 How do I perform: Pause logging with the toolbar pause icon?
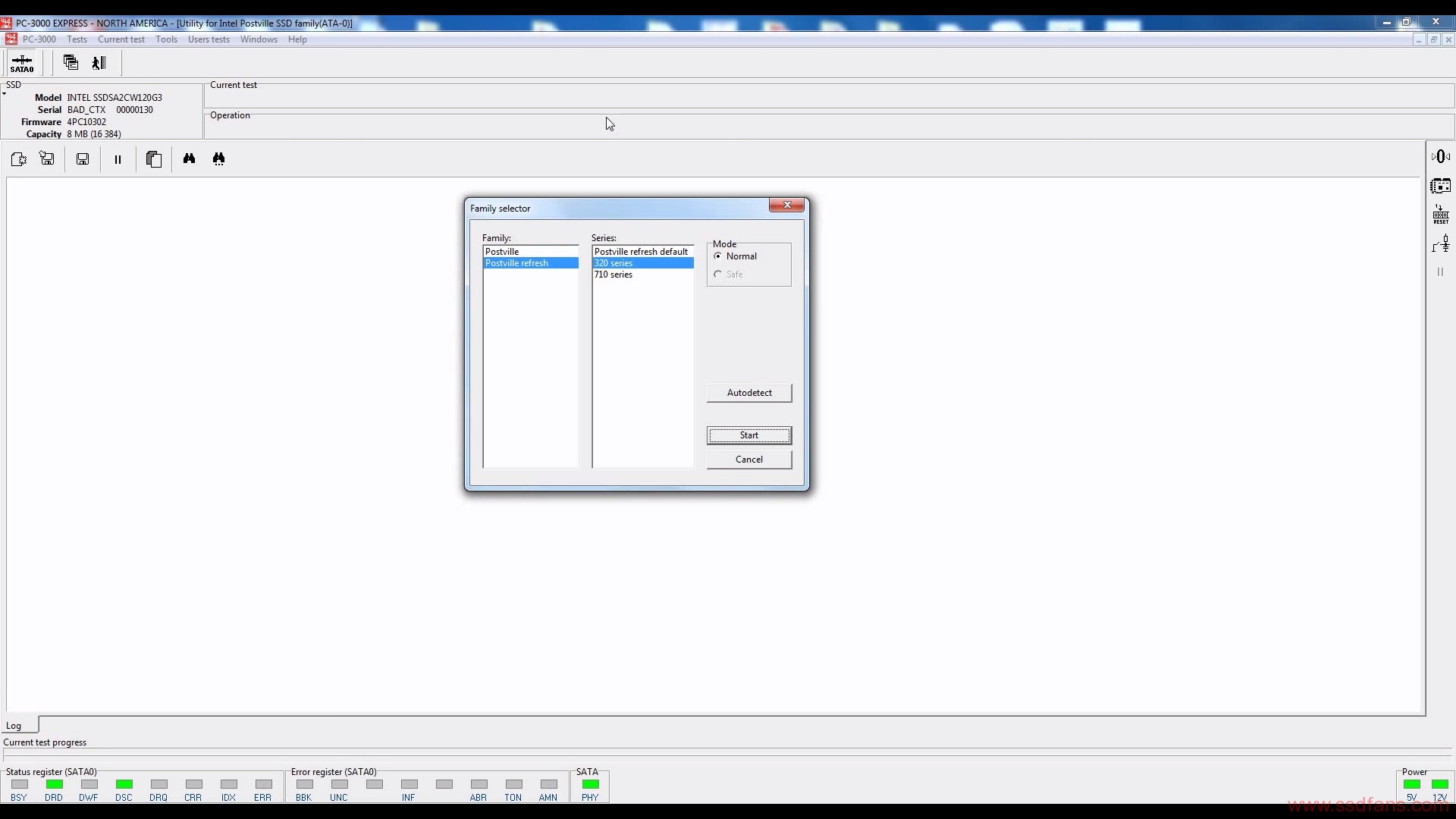118,159
